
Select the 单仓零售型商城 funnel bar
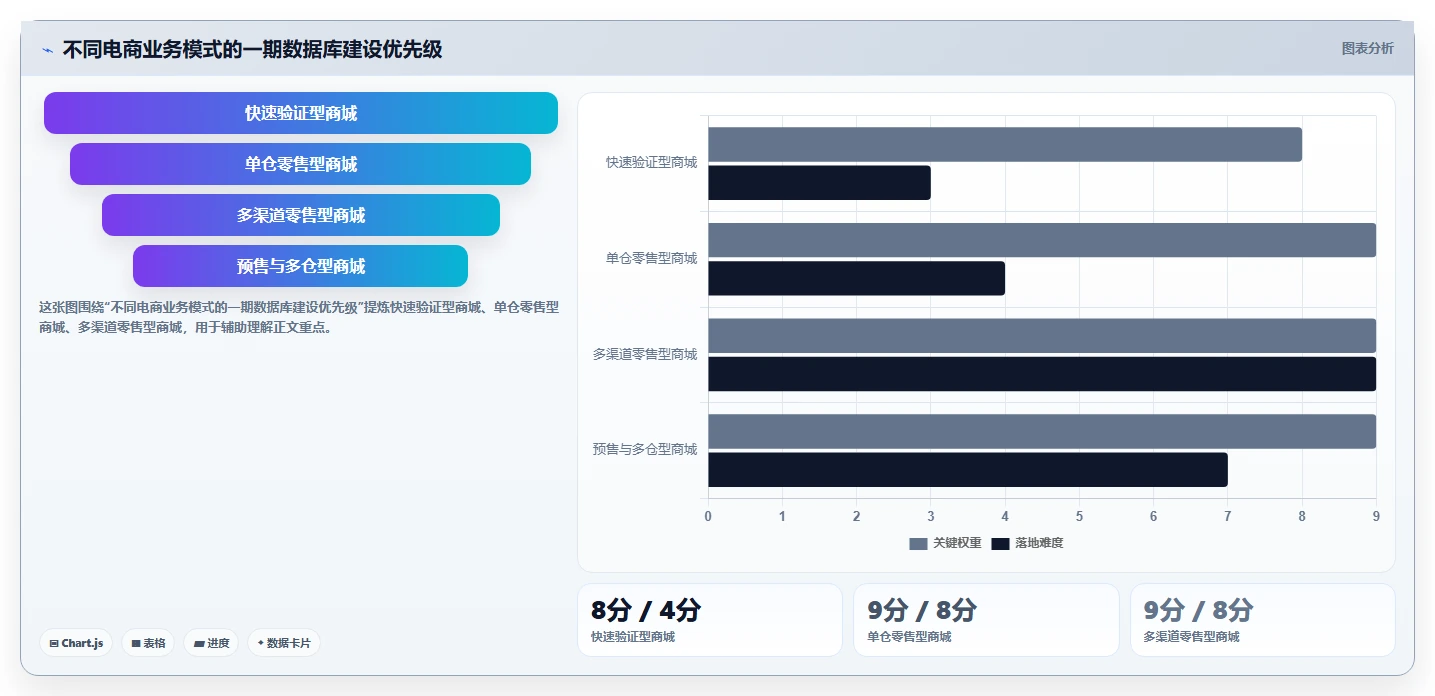pyautogui.click(x=300, y=164)
